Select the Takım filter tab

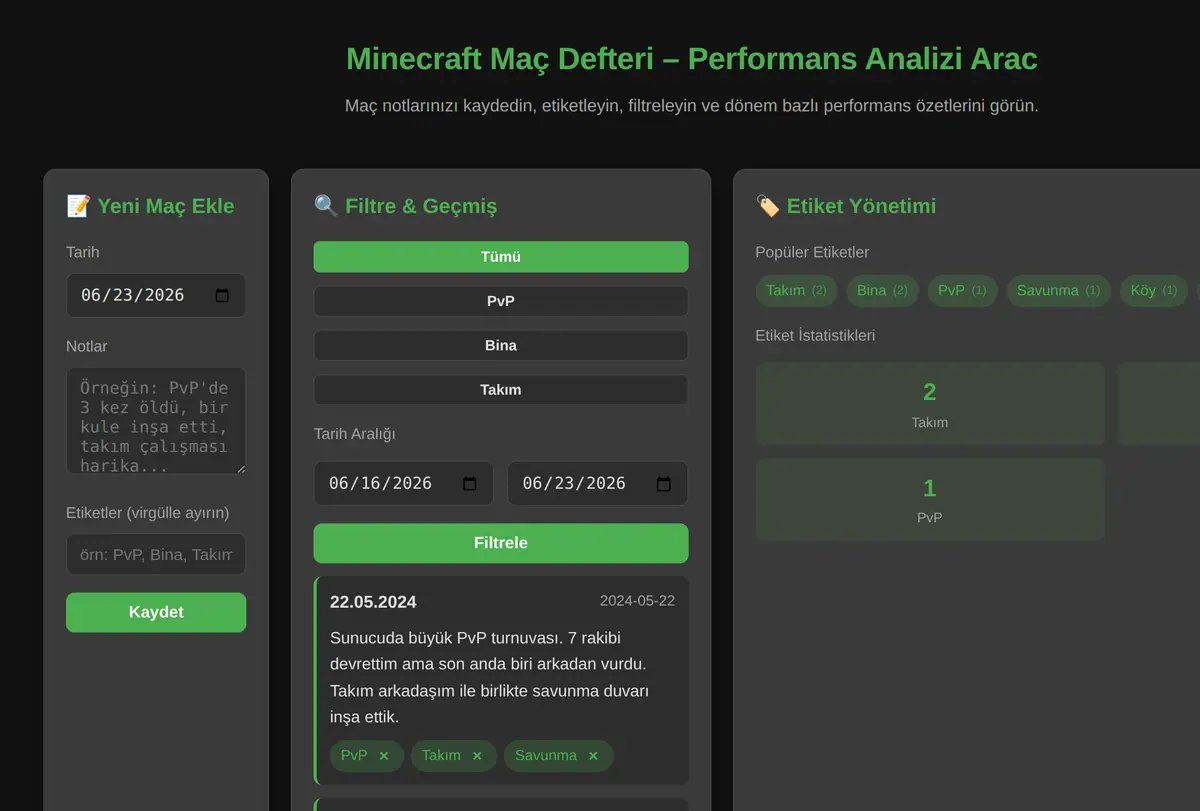(501, 390)
